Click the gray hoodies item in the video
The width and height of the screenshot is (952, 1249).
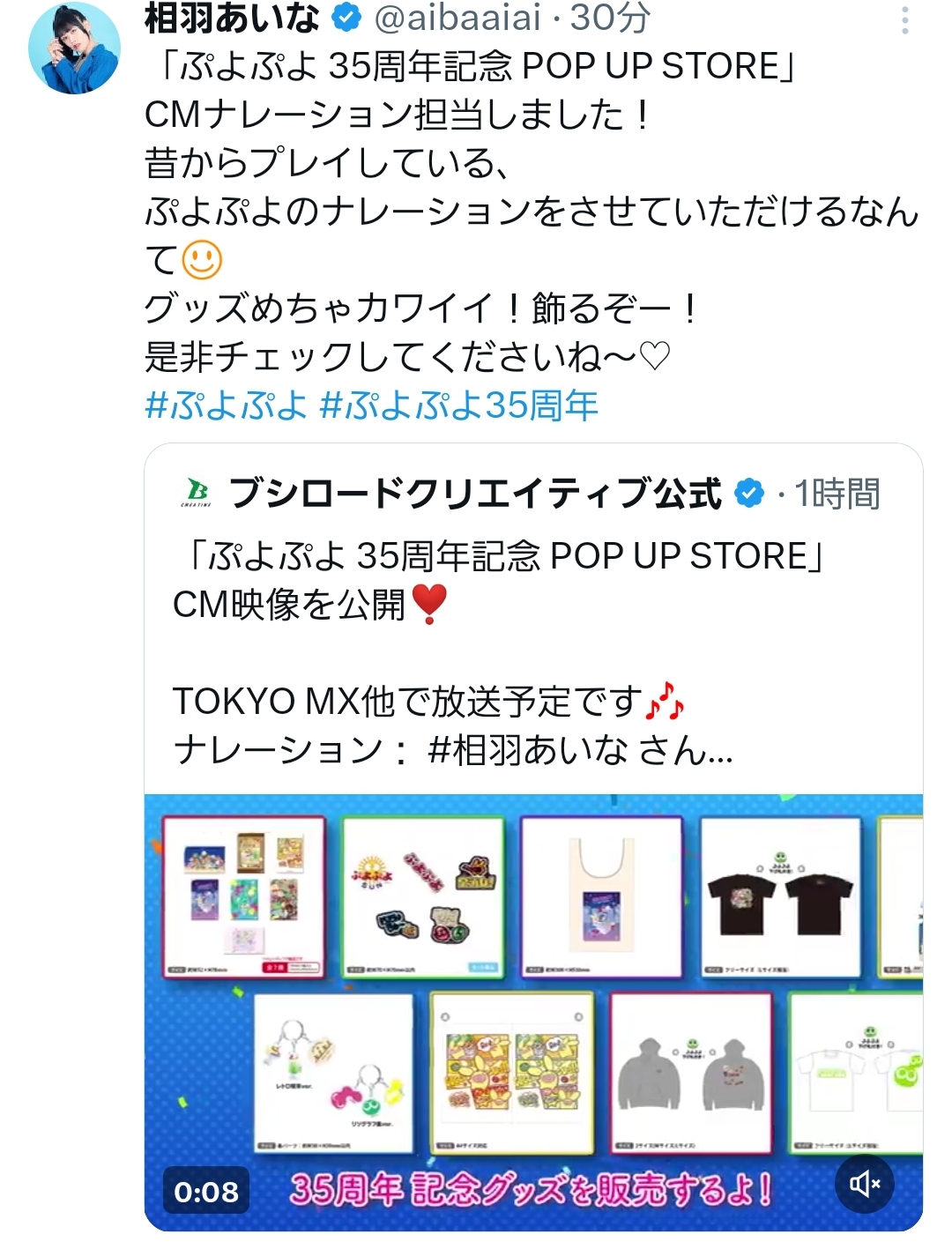(x=690, y=1074)
